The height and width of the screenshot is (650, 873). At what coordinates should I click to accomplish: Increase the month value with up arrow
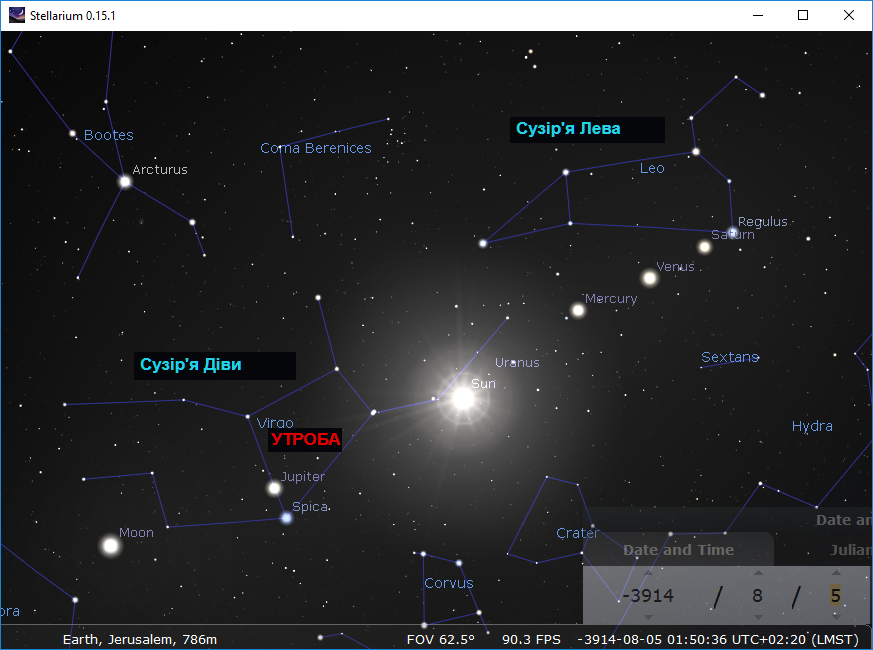758,573
